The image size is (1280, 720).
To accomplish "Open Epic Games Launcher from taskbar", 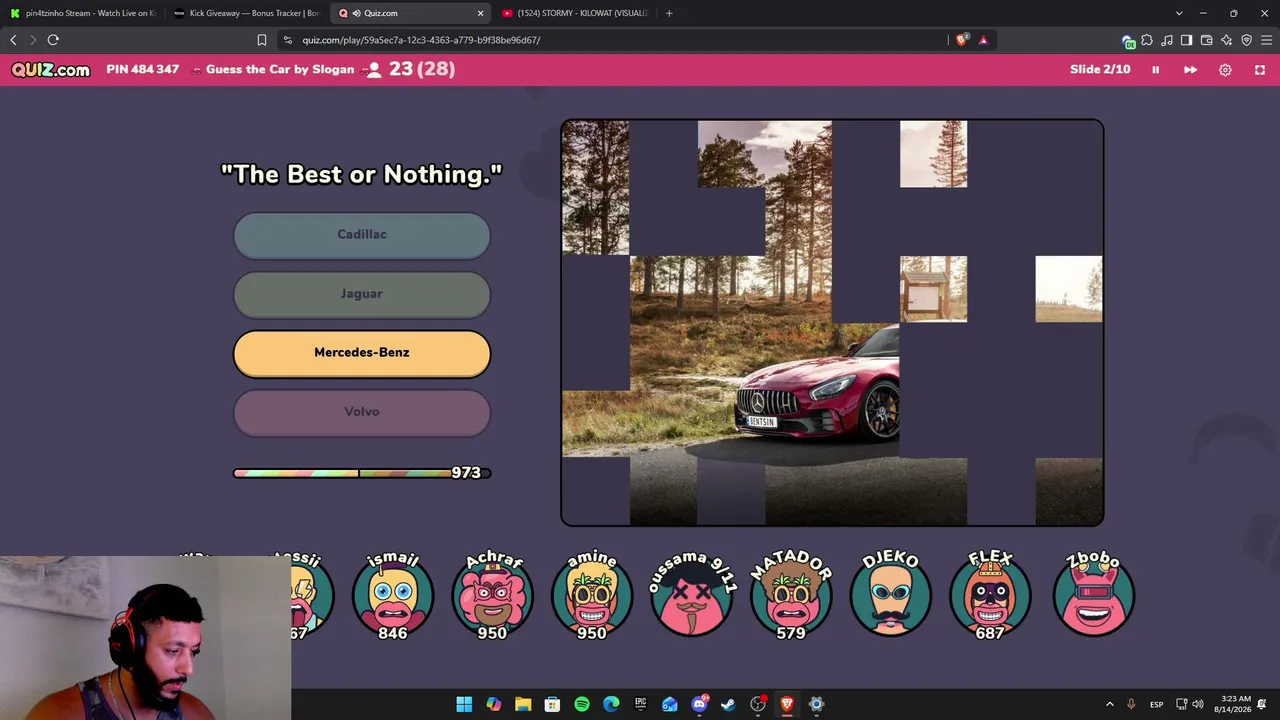I will pyautogui.click(x=640, y=704).
